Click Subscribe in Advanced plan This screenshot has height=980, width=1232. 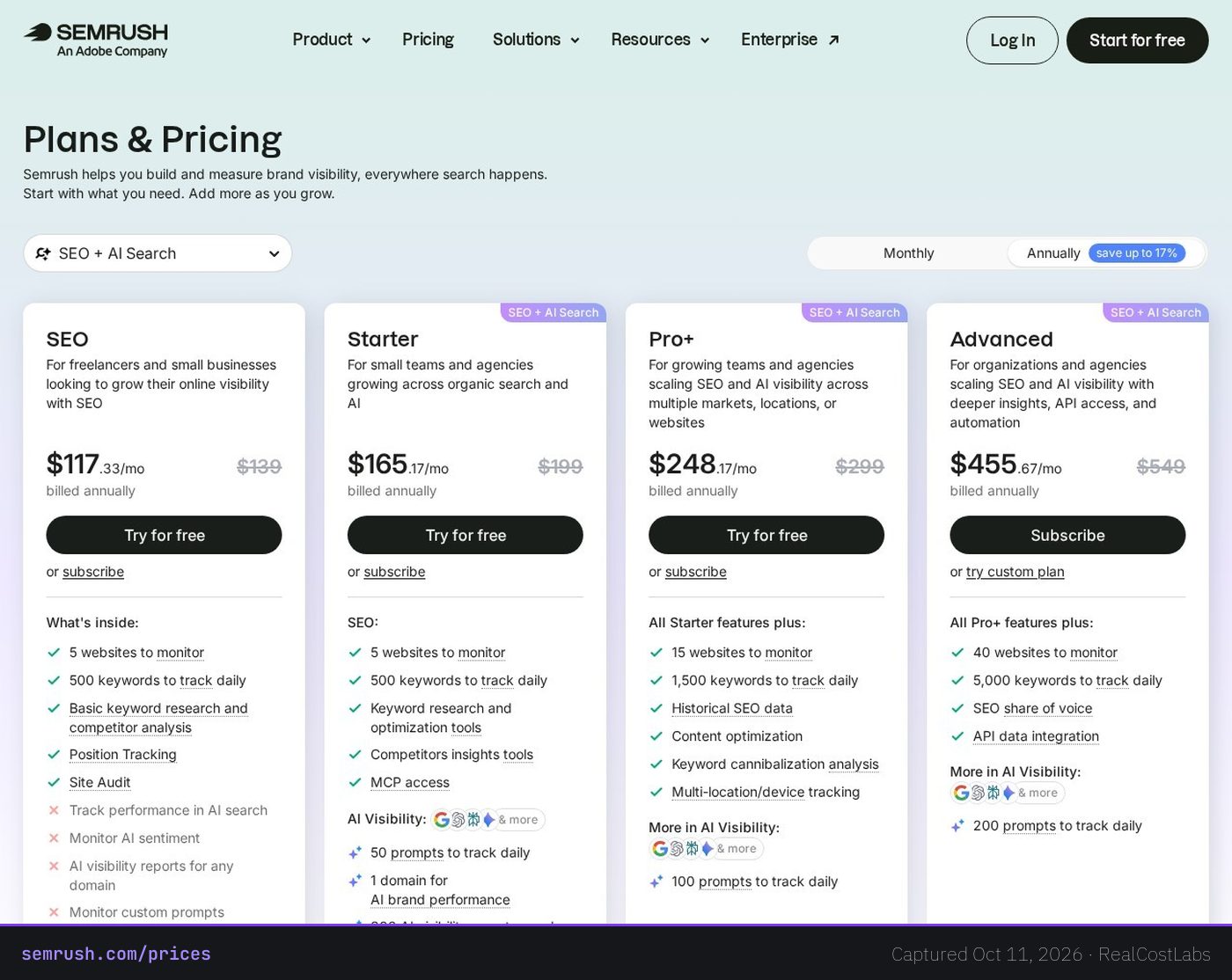(x=1067, y=535)
